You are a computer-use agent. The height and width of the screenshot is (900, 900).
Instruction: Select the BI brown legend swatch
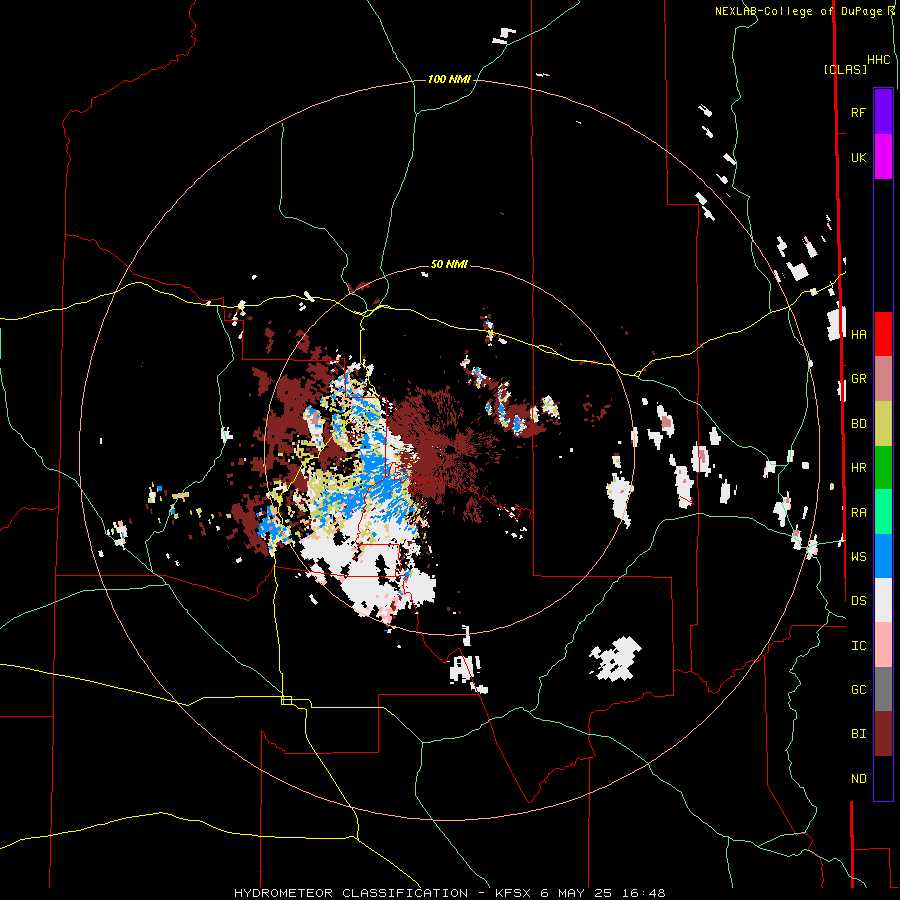[883, 734]
